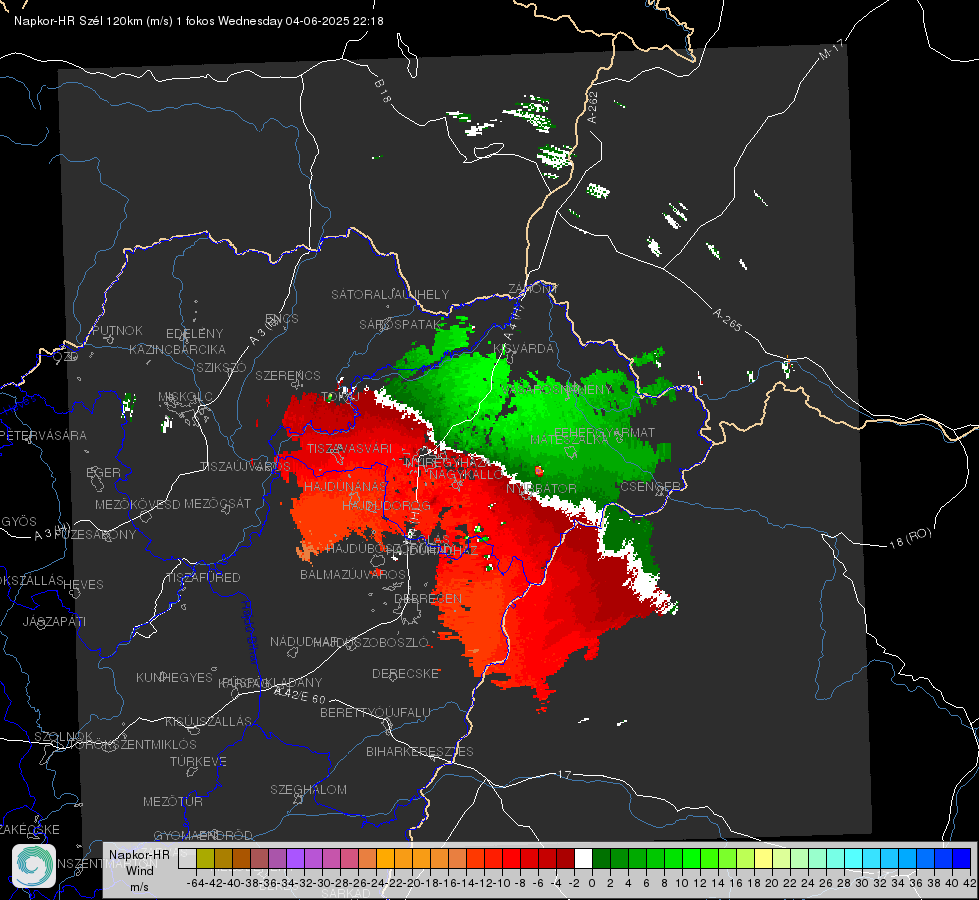Select the B 18 road label
Screen dimensions: 979x900
pyautogui.click(x=382, y=91)
